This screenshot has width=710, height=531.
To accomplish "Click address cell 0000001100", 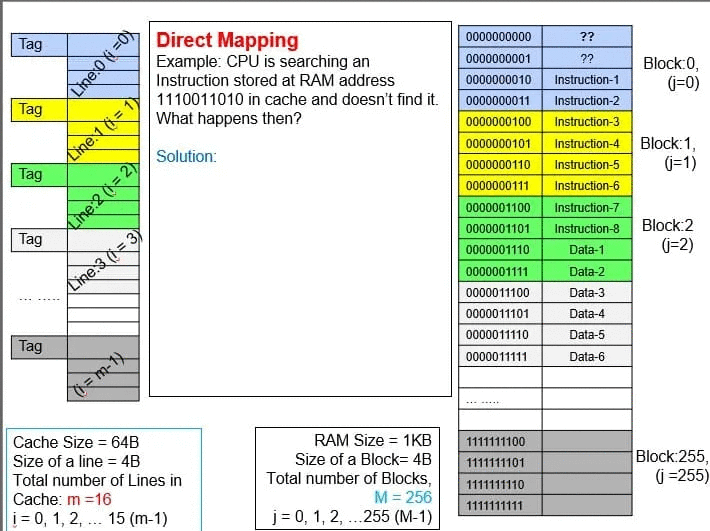I will pos(500,208).
